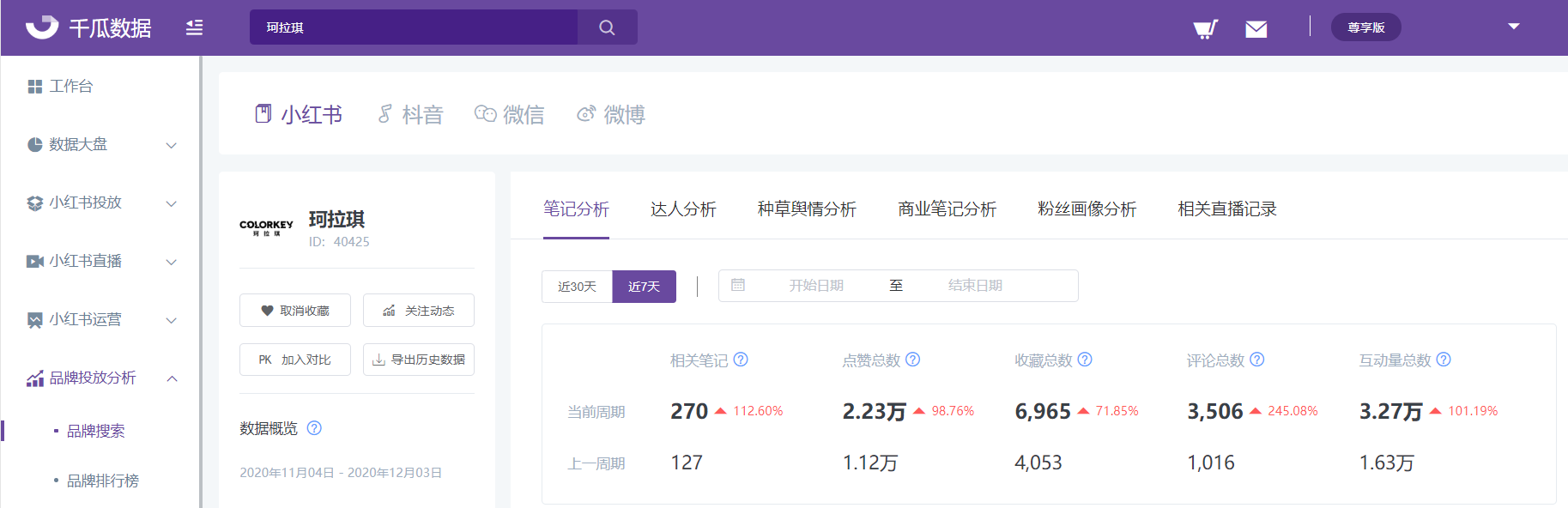
Task: Click the 导出历史数据 button
Action: [x=419, y=360]
